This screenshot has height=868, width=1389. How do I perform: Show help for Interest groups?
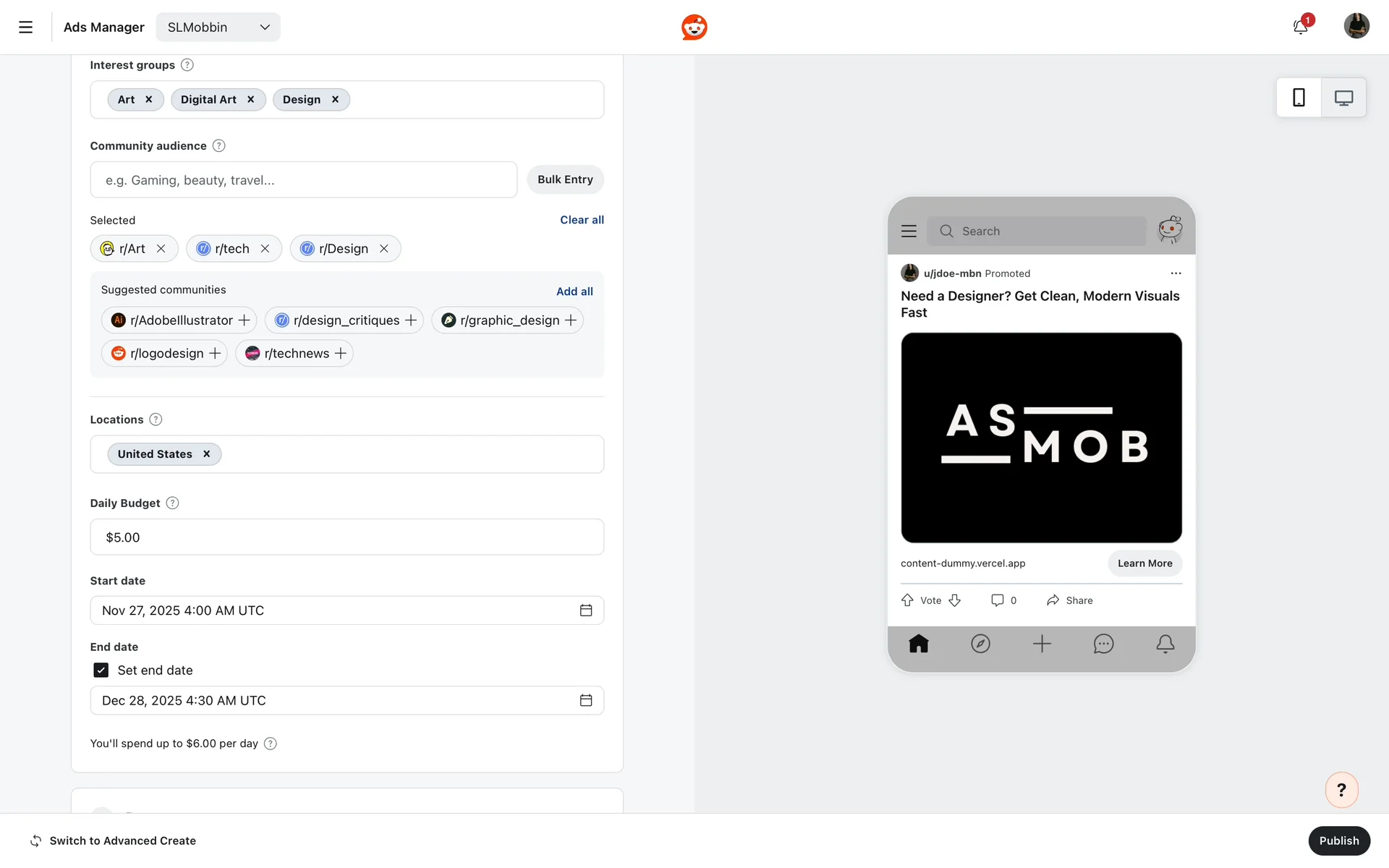point(187,65)
